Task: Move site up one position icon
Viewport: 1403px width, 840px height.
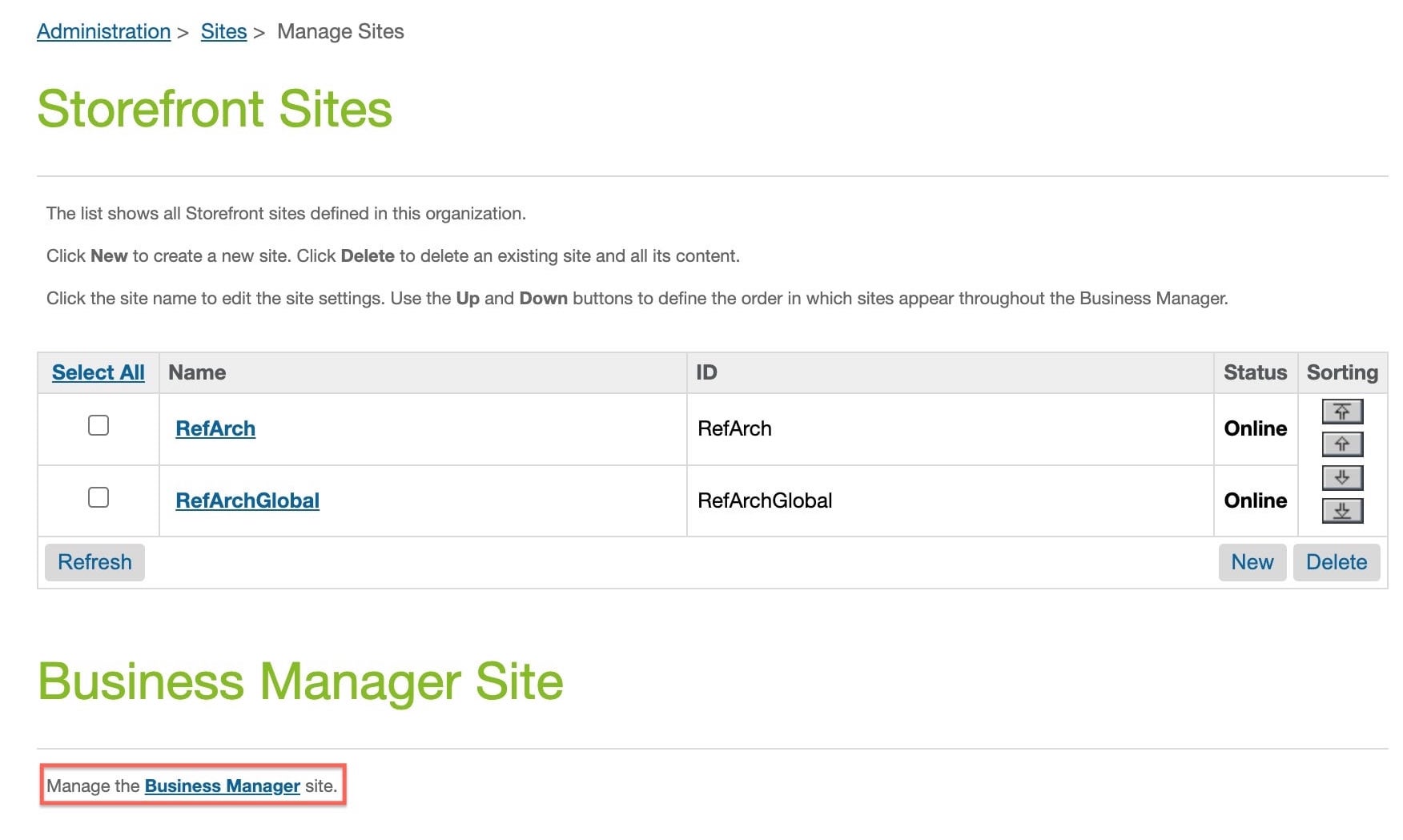Action: [1342, 444]
